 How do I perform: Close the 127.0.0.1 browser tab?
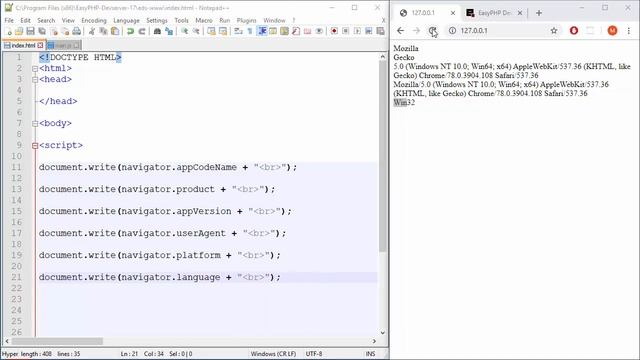(x=453, y=13)
